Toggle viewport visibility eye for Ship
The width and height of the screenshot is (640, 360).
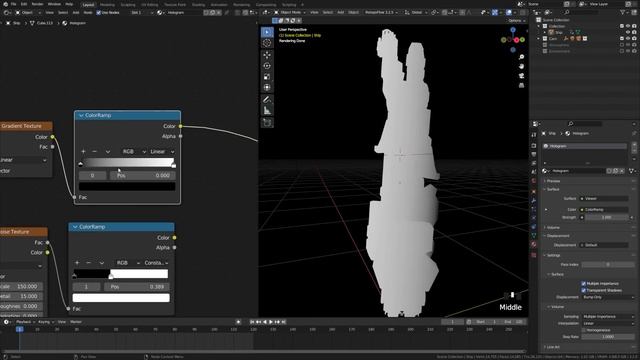tap(628, 32)
